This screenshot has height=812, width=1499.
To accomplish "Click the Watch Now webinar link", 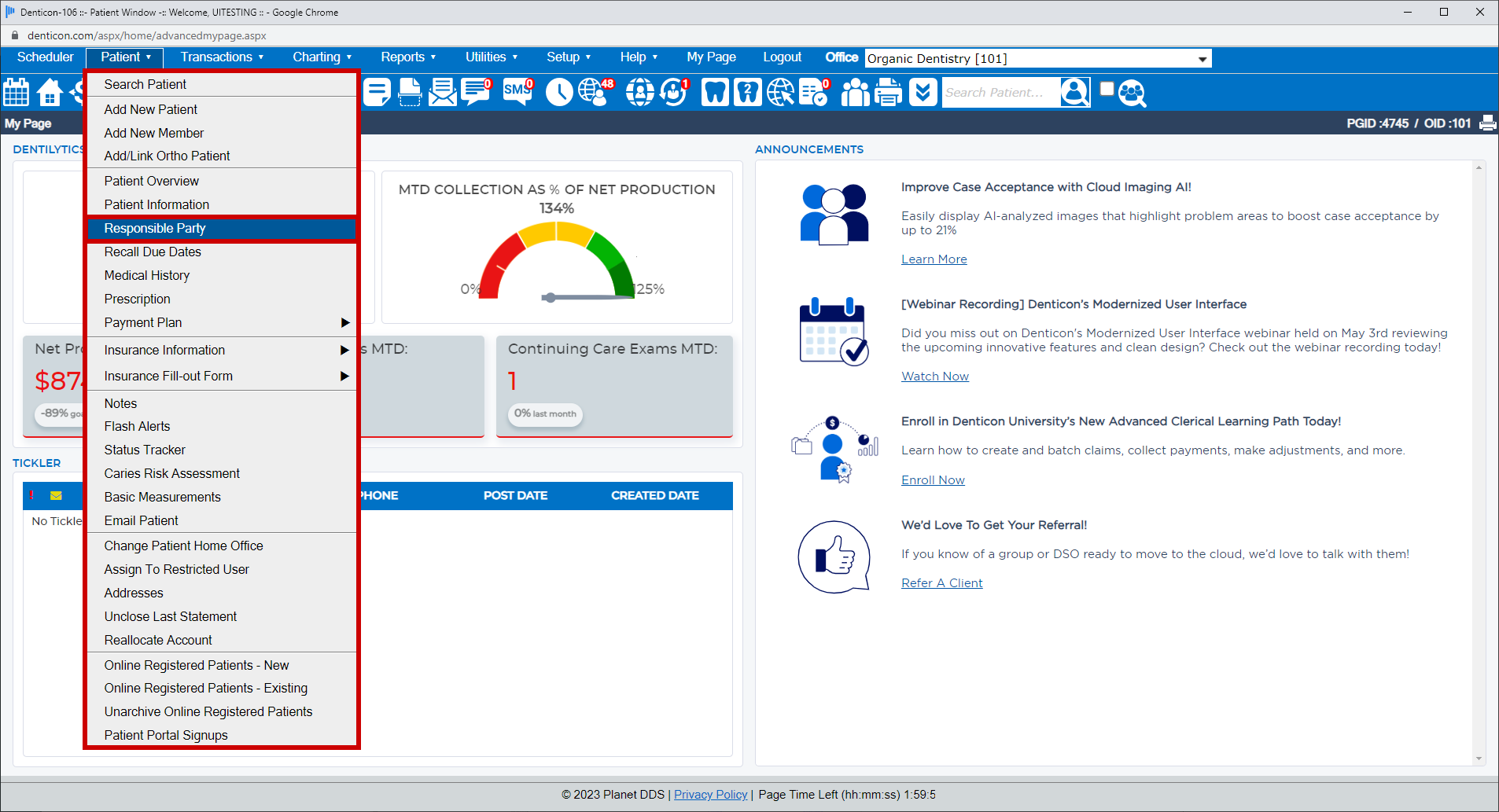I will coord(934,376).
